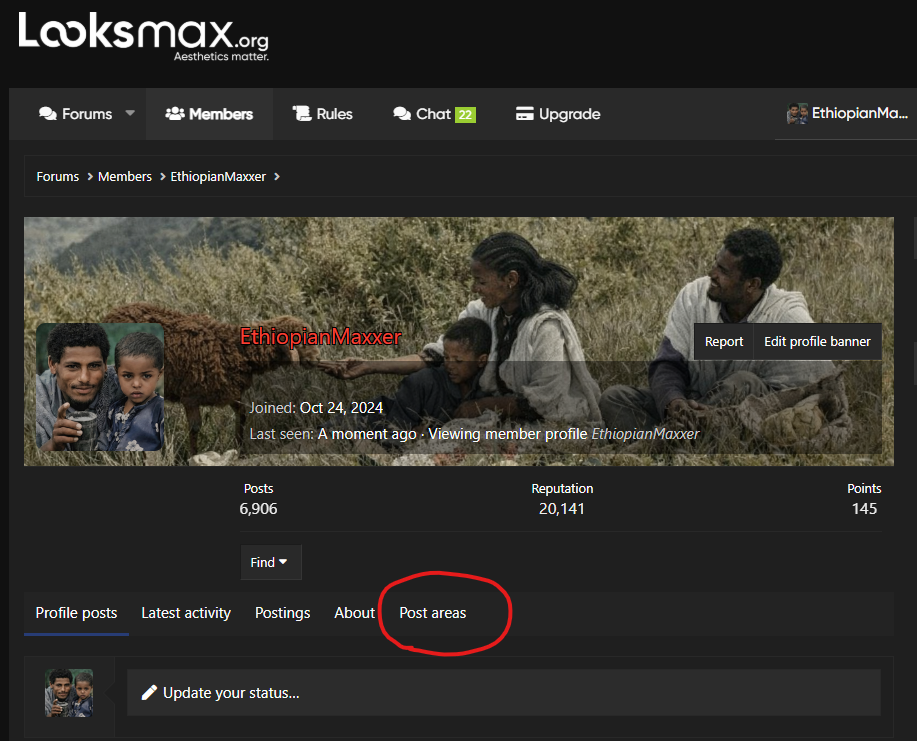Open Chat with 22 badge

click(x=434, y=114)
